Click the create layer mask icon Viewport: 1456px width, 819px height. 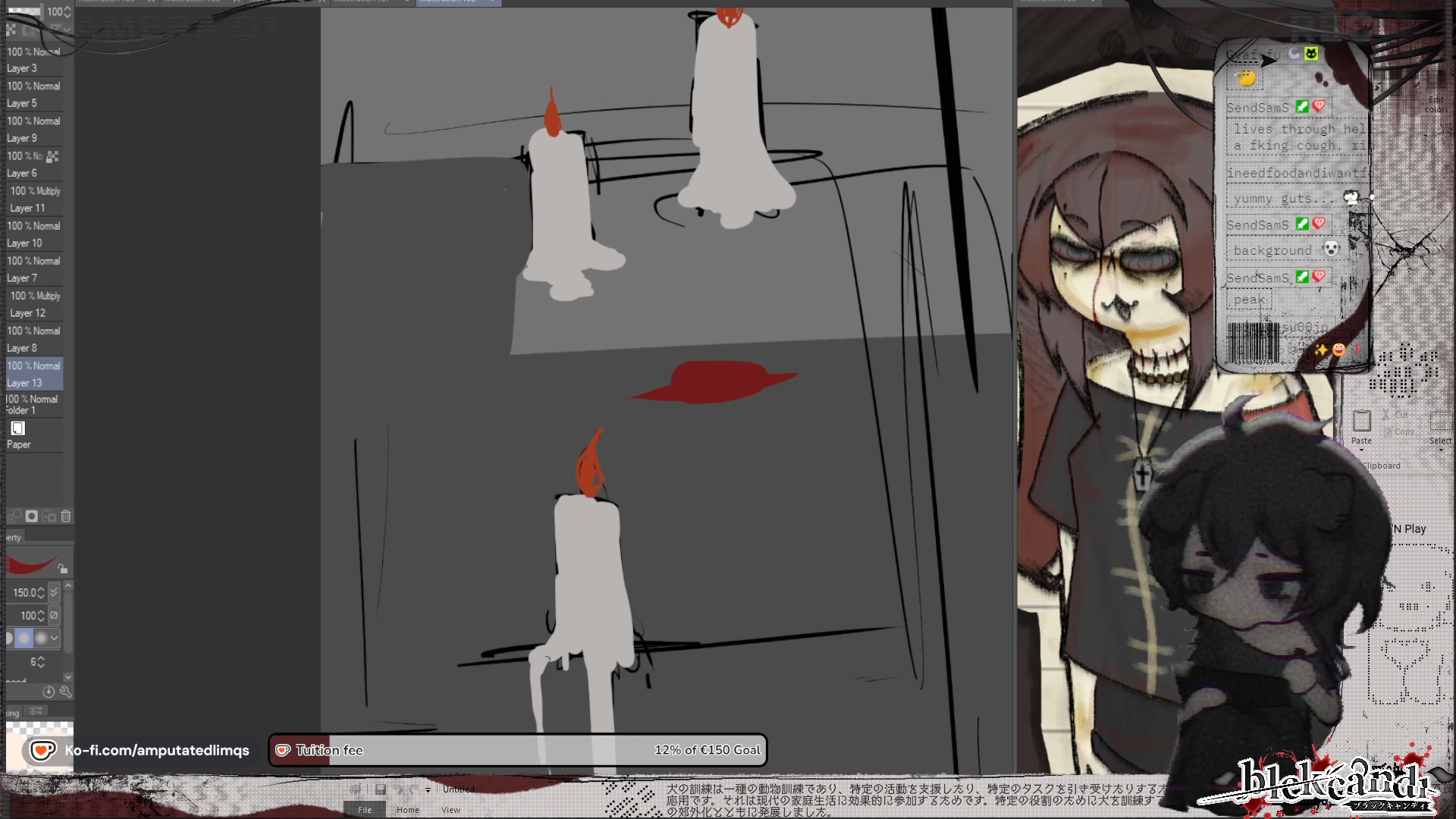tap(32, 516)
